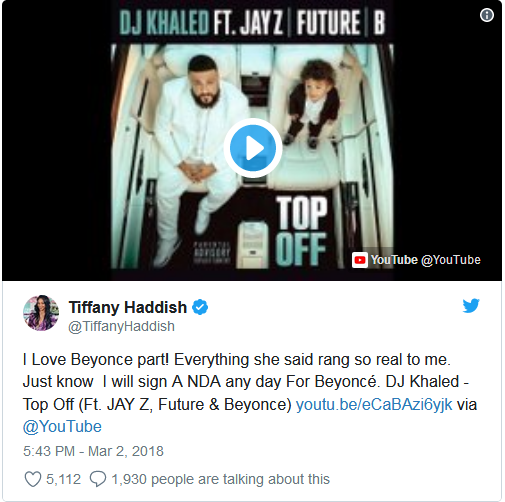
Task: Click the TOP OFF title on the cover
Action: tap(301, 231)
